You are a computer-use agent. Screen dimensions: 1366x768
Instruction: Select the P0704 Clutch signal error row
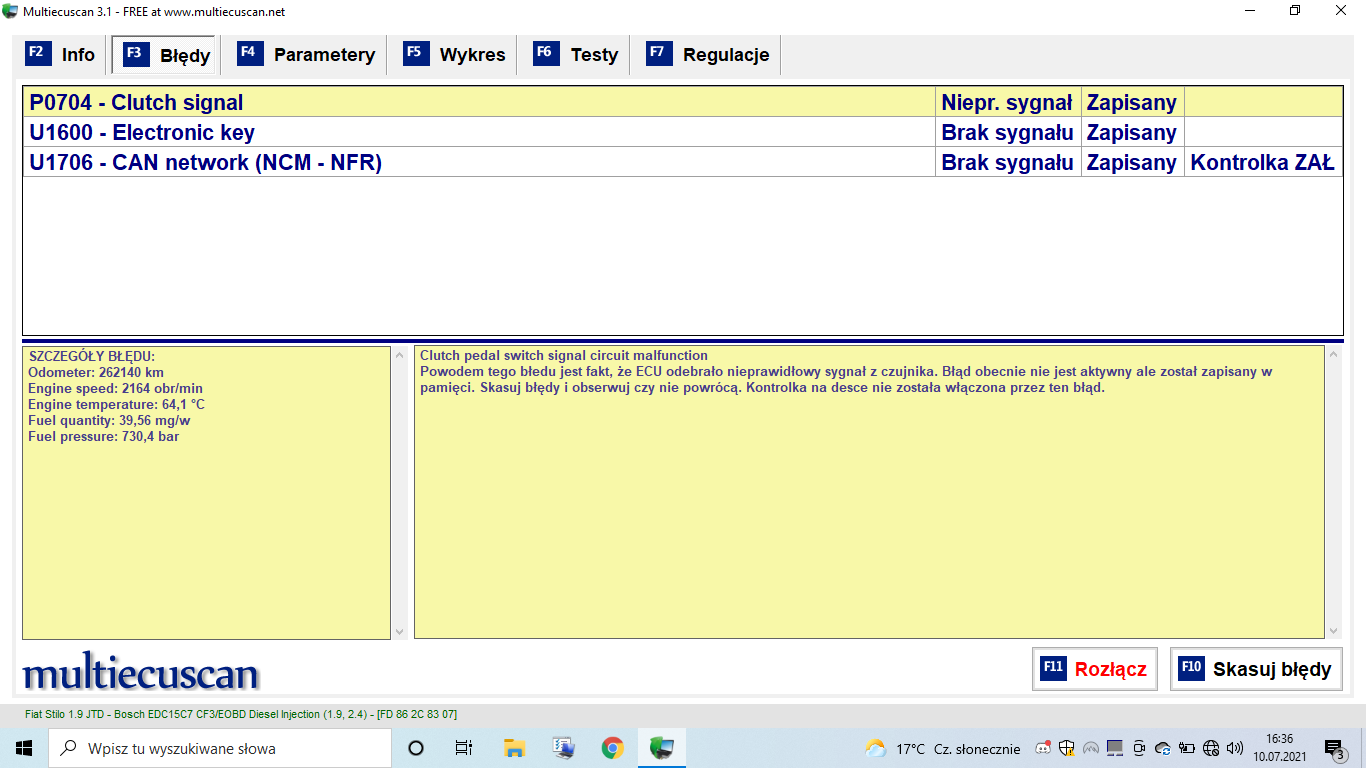click(683, 102)
